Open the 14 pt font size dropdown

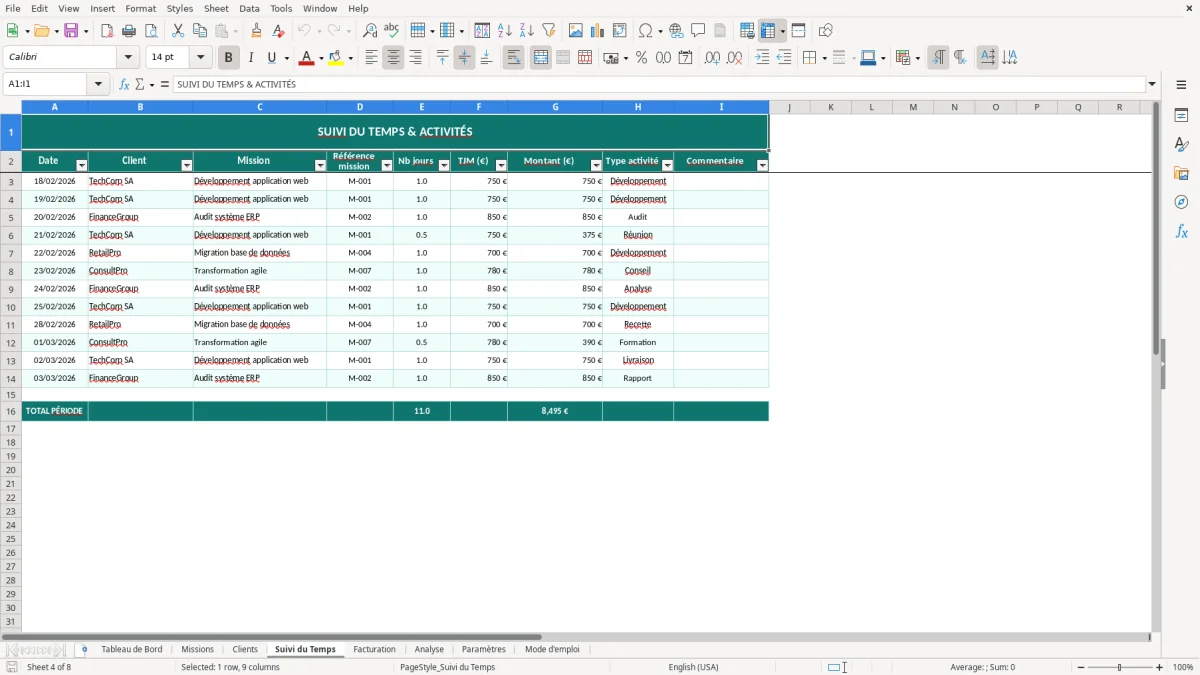(x=200, y=58)
